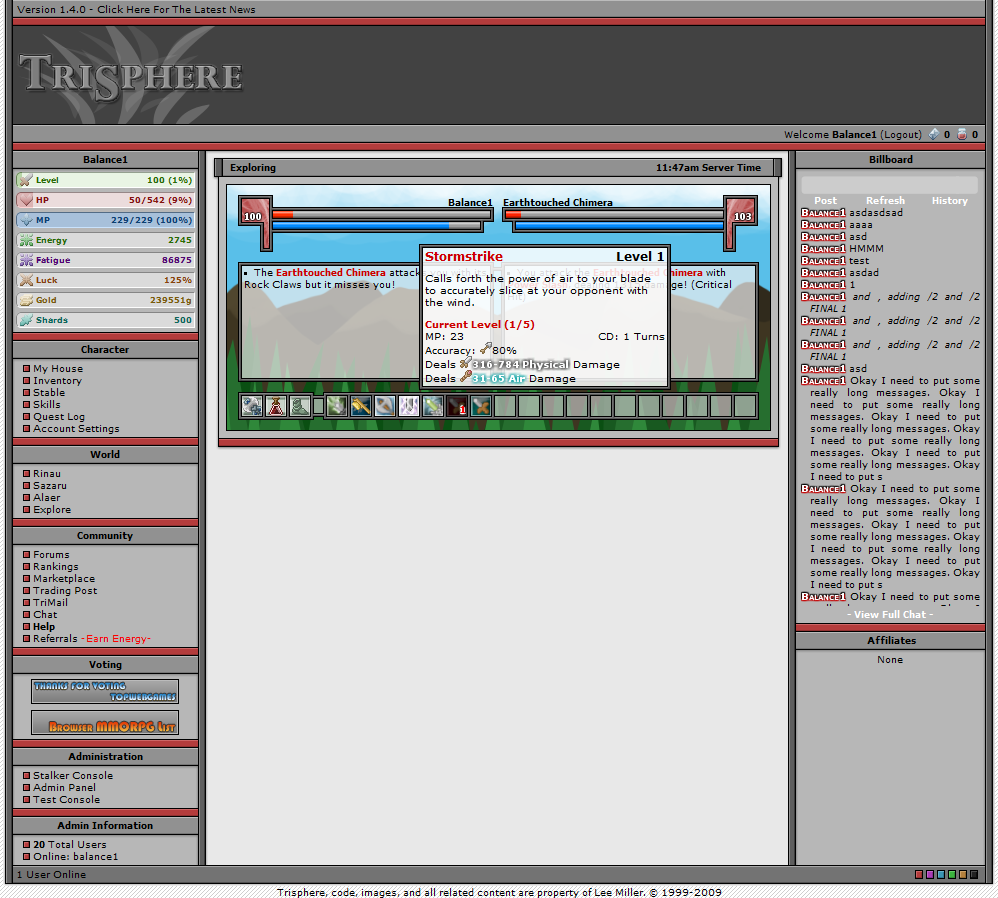
Task: Cast the green glowing sword skill icon
Action: click(433, 406)
